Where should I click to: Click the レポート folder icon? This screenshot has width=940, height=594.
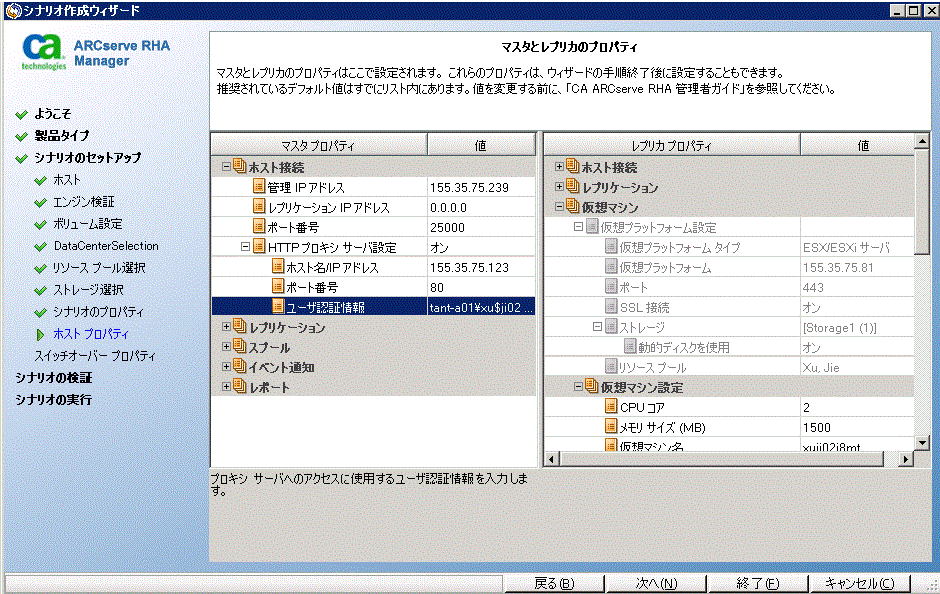click(x=239, y=386)
